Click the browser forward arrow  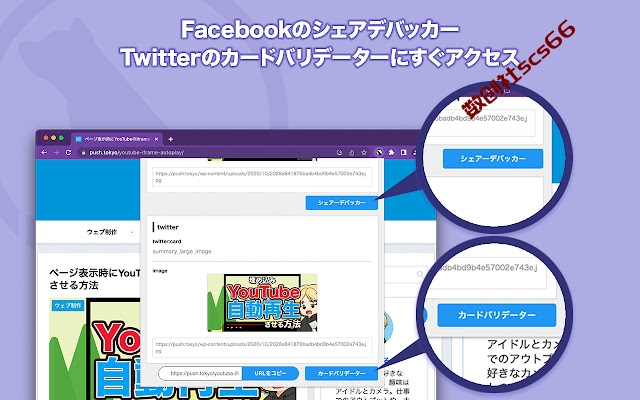(56, 152)
